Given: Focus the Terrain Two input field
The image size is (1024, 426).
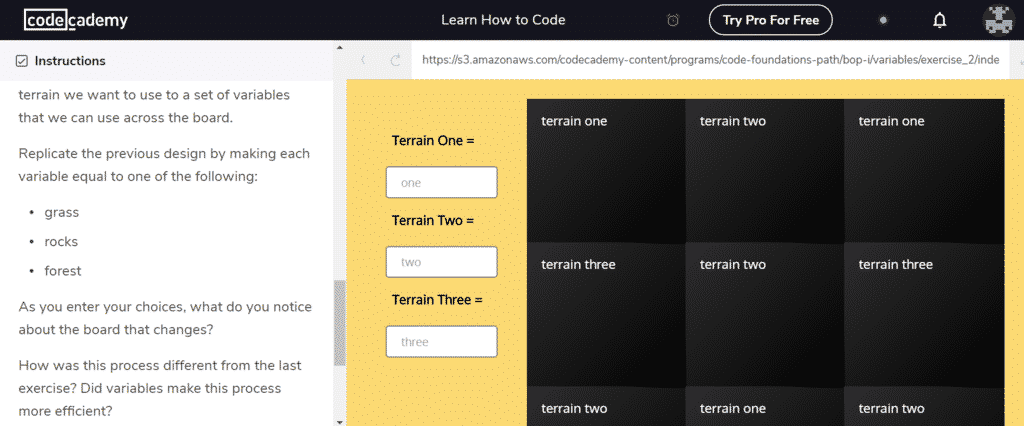Looking at the screenshot, I should (441, 262).
